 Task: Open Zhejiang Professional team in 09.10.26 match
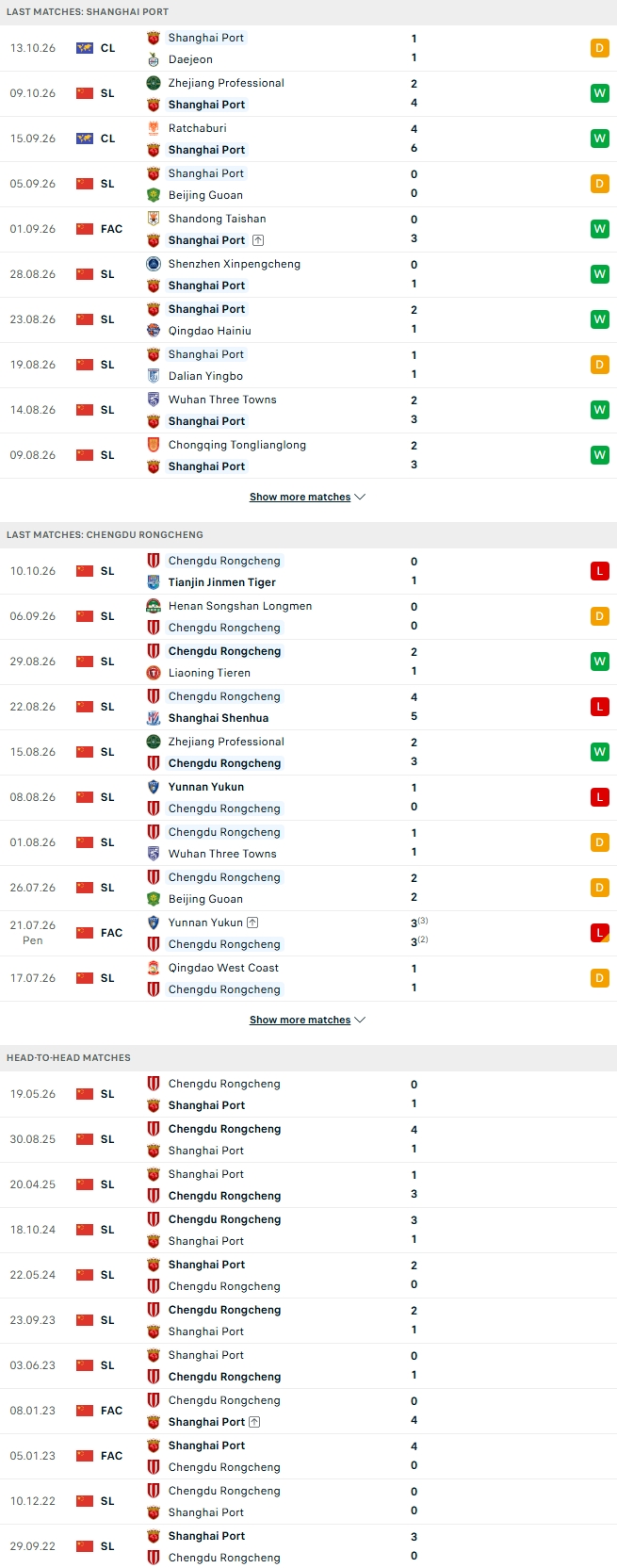click(226, 83)
